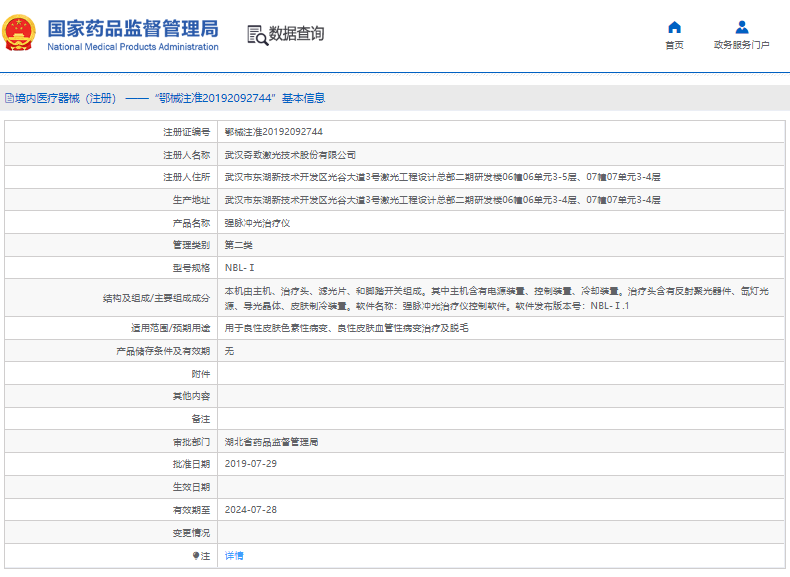
Task: Click the 变更情况 row label
Action: [x=191, y=533]
